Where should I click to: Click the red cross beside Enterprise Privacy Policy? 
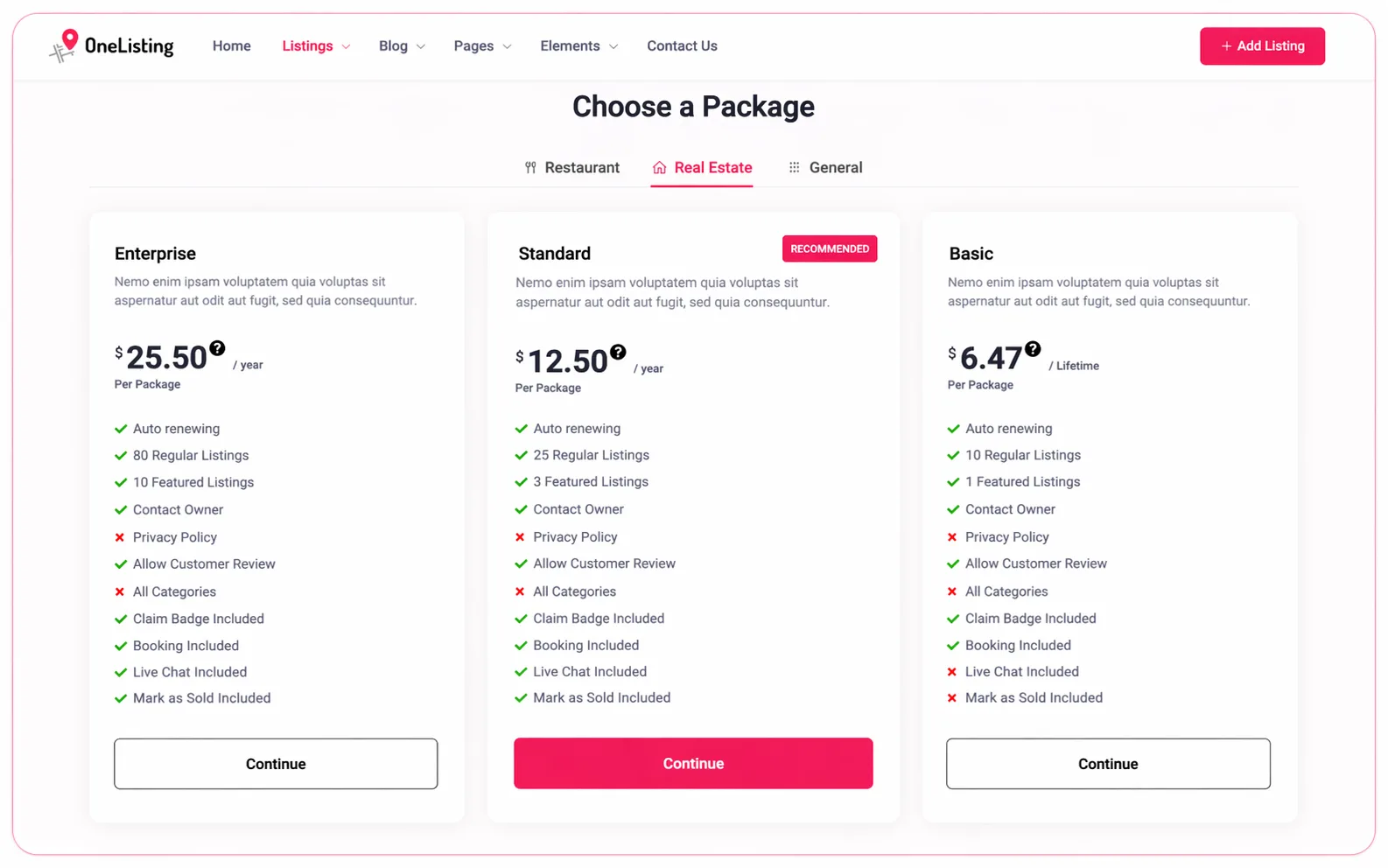(120, 537)
